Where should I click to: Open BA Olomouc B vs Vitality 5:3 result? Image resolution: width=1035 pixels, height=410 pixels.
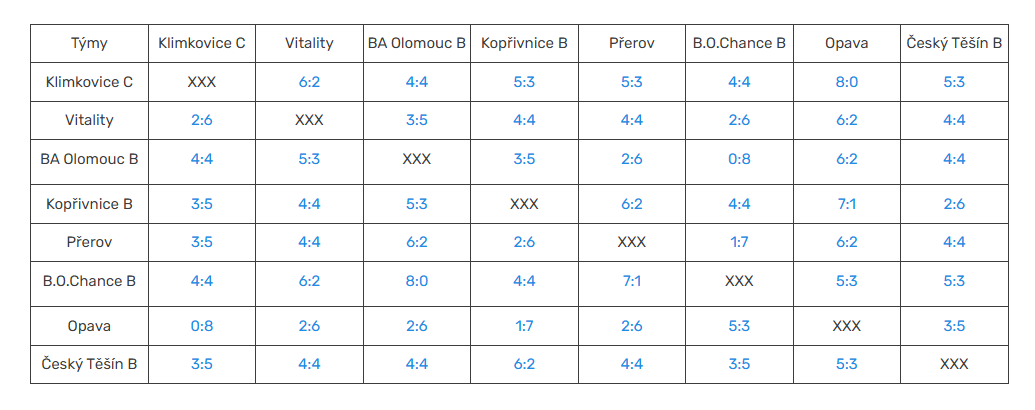309,158
